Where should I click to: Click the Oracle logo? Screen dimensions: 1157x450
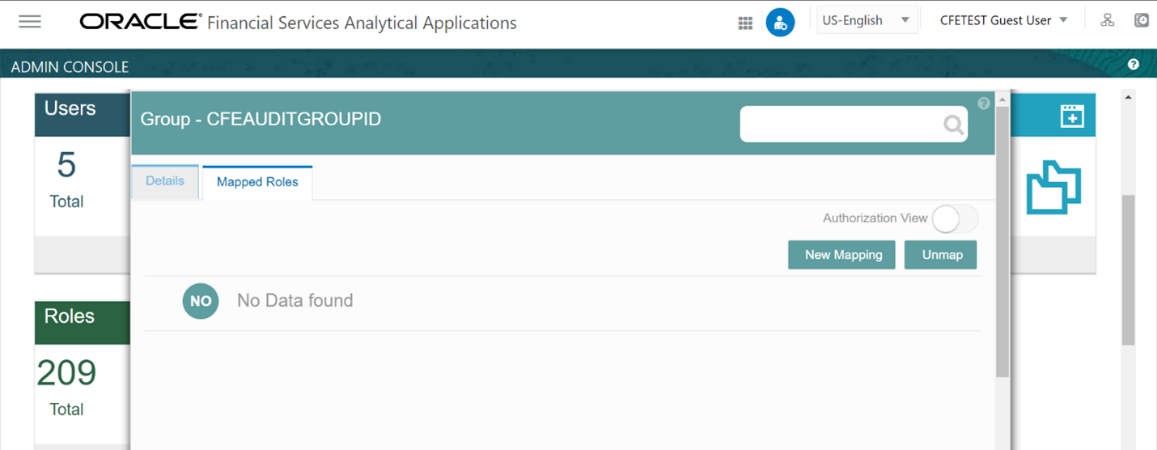point(140,22)
